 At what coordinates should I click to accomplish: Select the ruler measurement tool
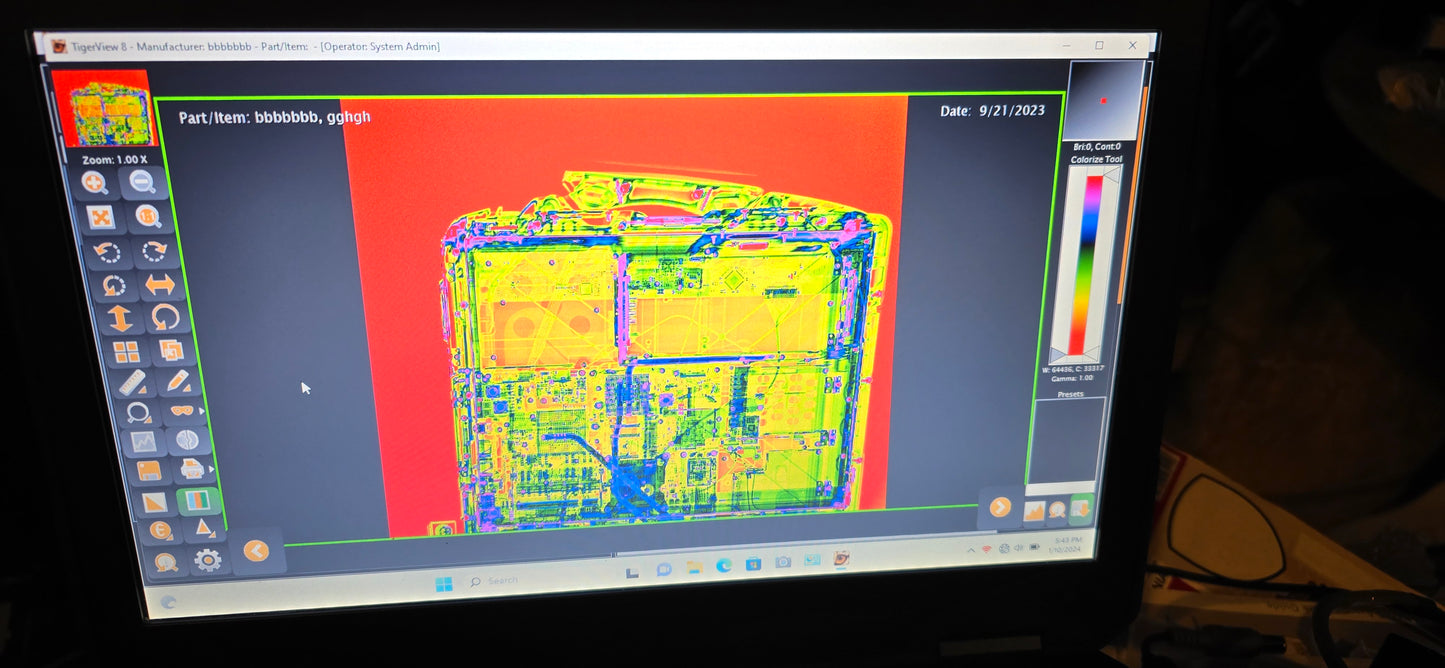[133, 381]
